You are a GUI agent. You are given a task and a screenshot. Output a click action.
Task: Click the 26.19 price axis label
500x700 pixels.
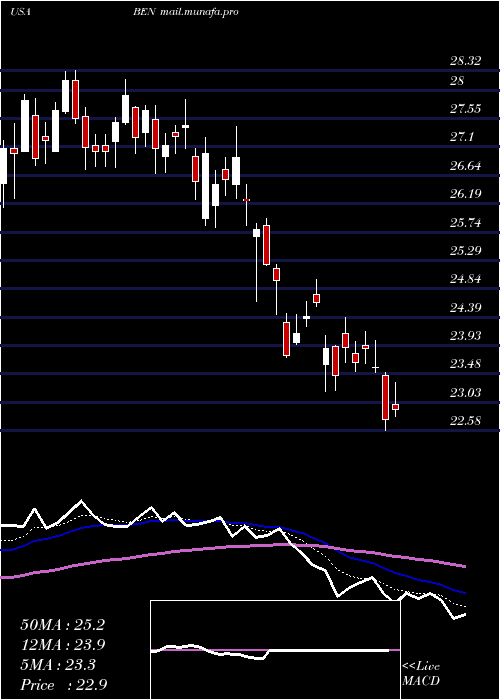point(465,194)
